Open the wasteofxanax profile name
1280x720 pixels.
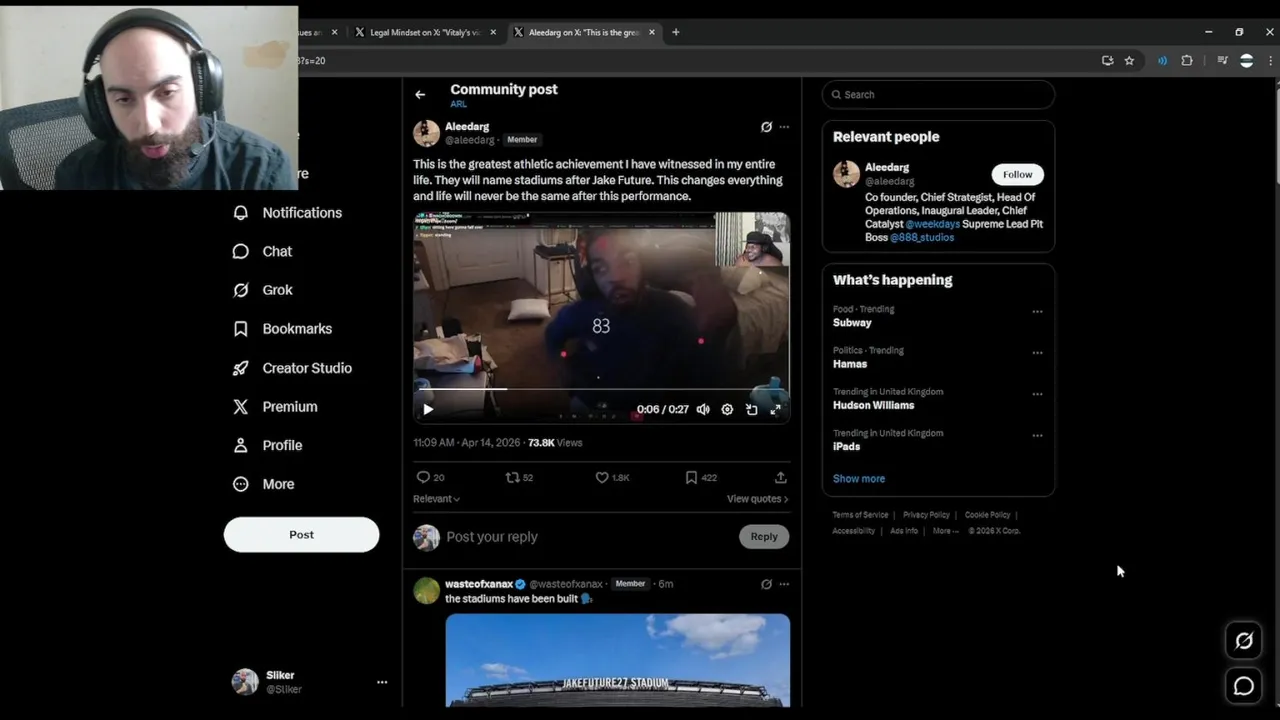pos(479,584)
